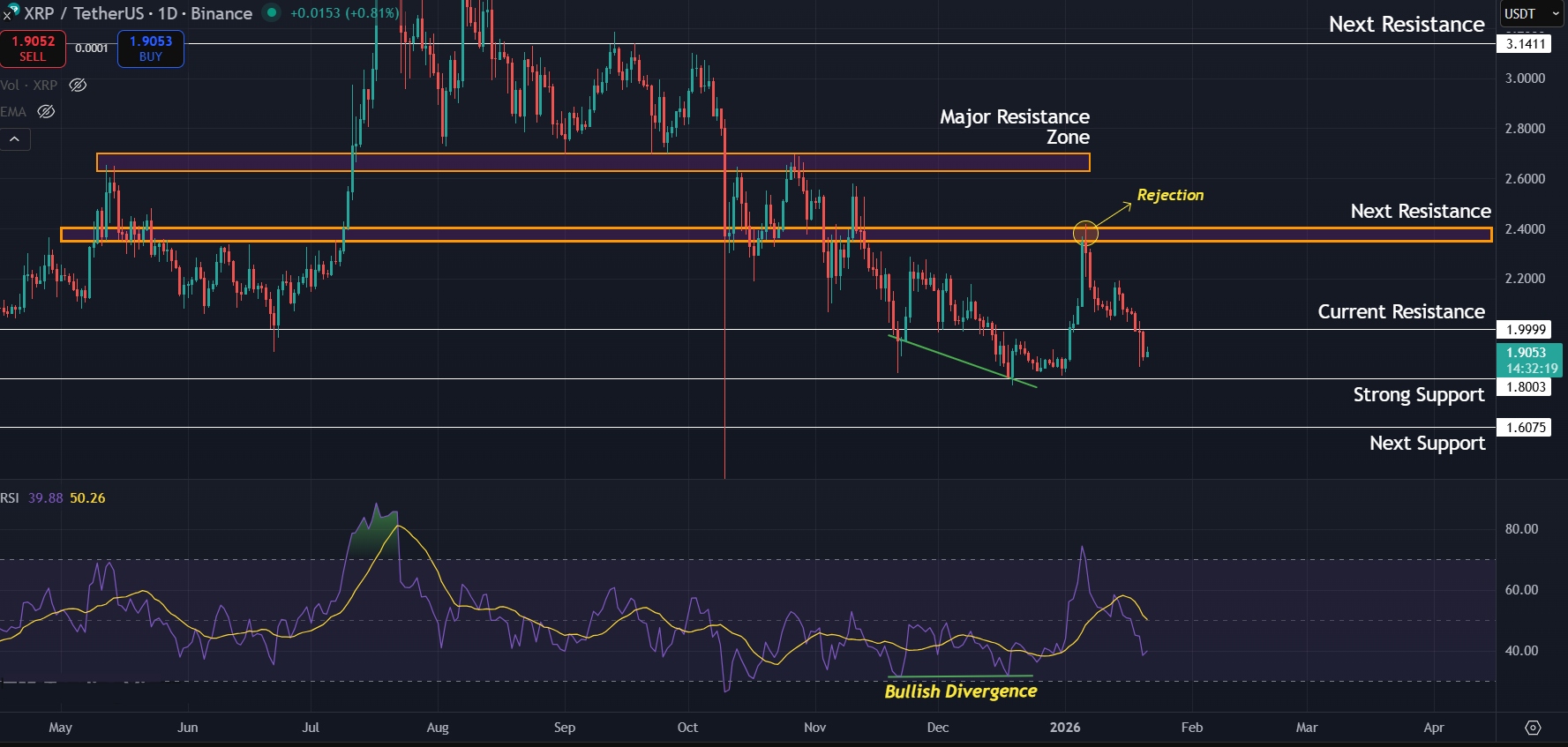Screen dimensions: 1568x747
Task: Toggle visibility of the EMA indicator
Action: coord(46,112)
